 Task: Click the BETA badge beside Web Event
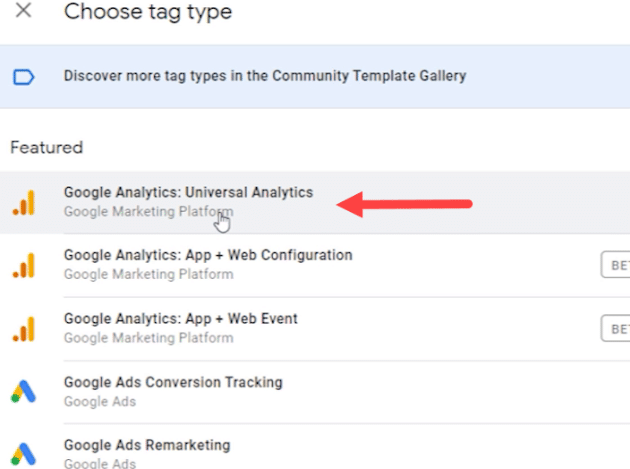tap(616, 329)
